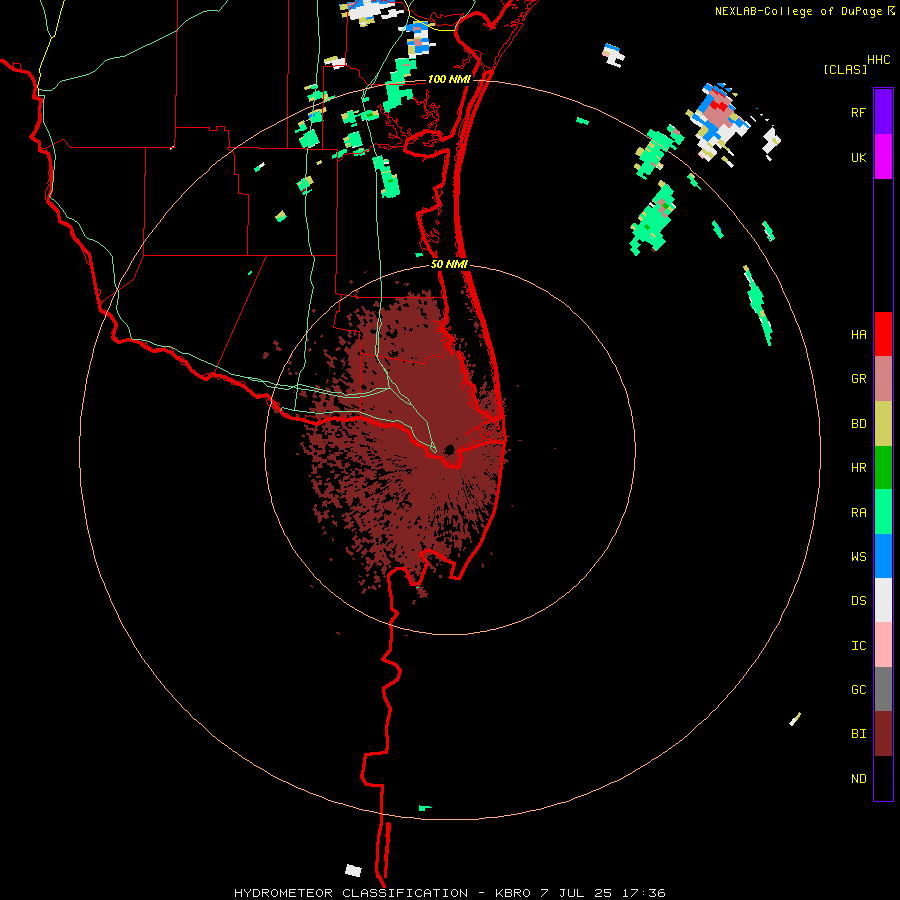900x900 pixels.
Task: Click the NEXLAB-College of DuPage text
Action: tap(798, 11)
